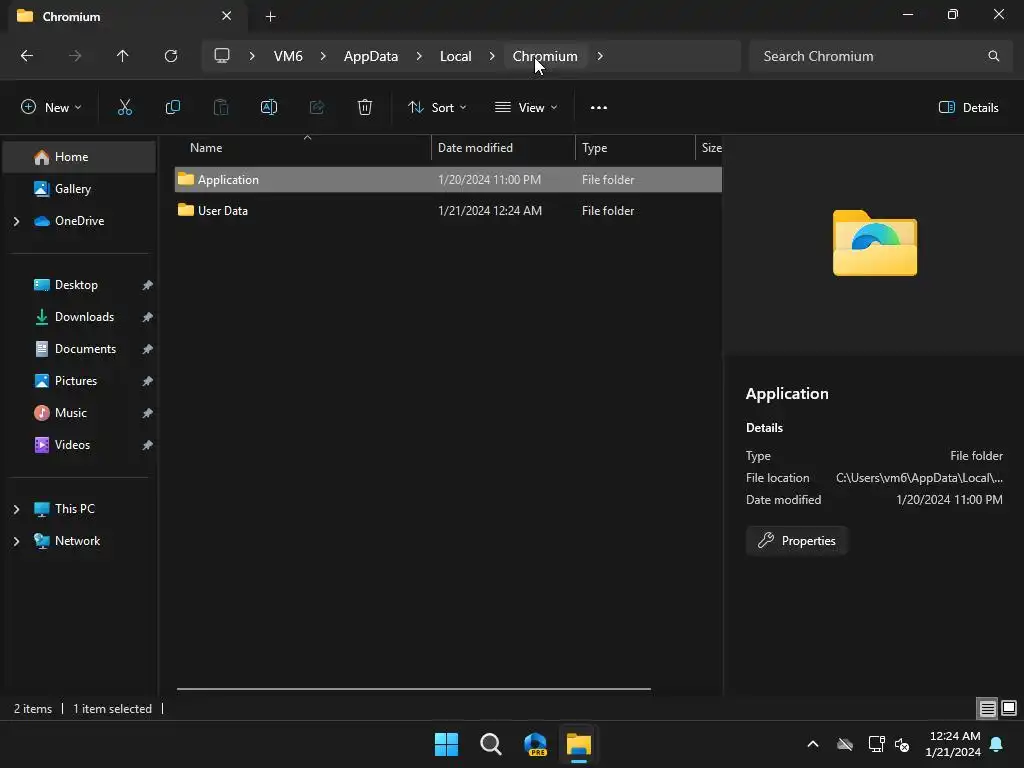Viewport: 1024px width, 768px height.
Task: Go forward with the right arrow
Action: pos(75,56)
